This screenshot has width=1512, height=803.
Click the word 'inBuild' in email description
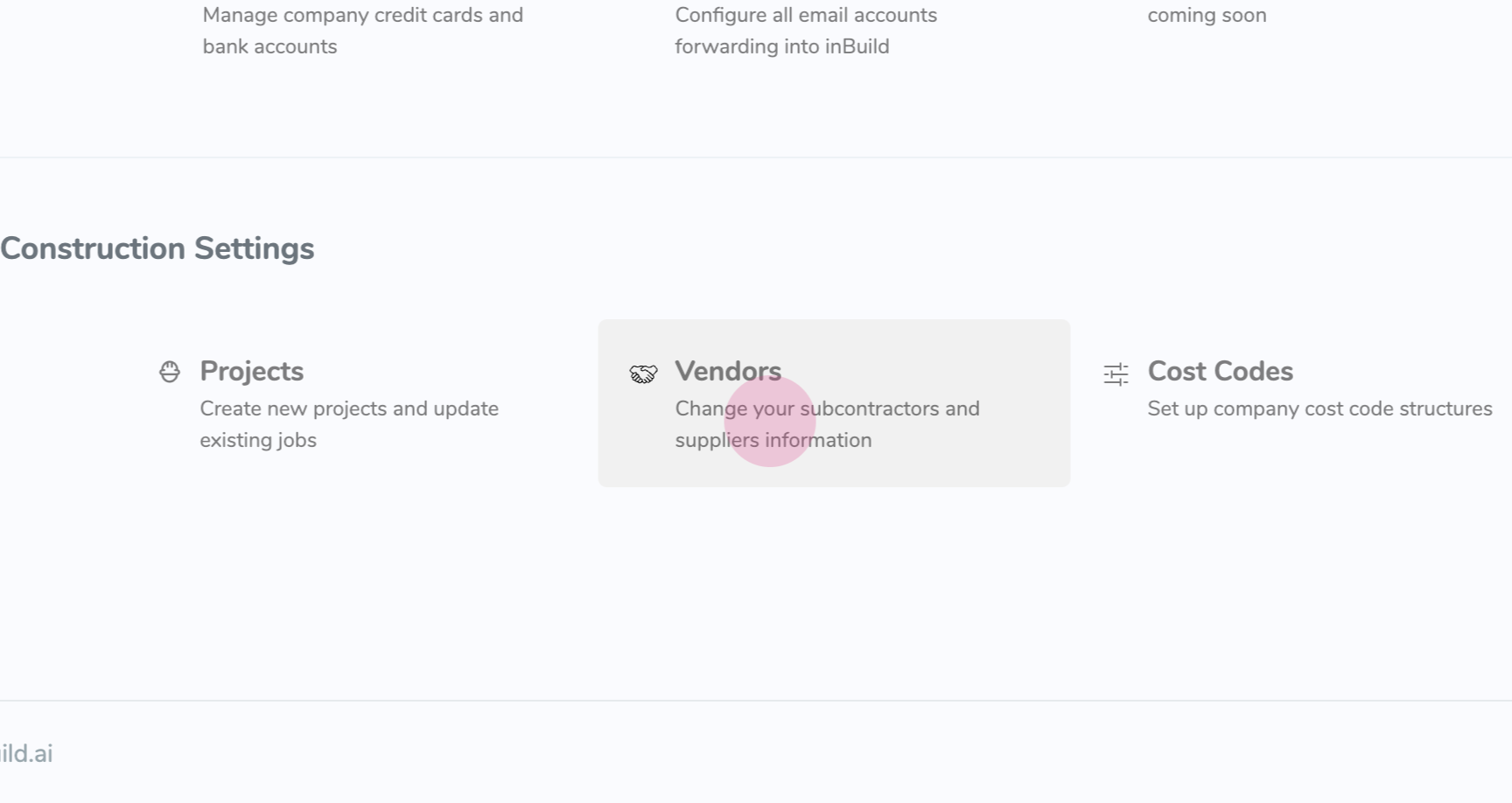pos(857,46)
